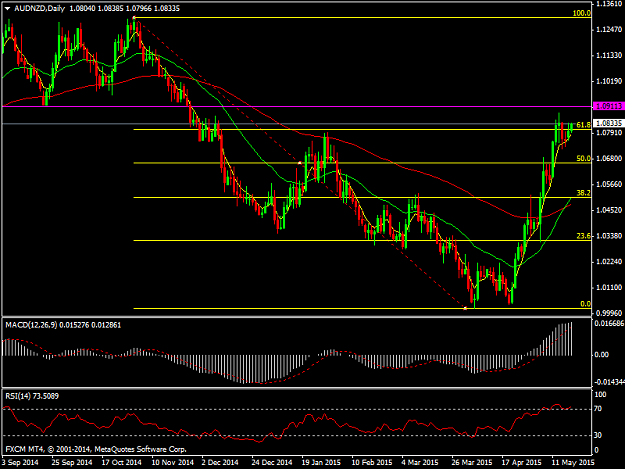
Task: Select the Fibonacci 23.6 level label
Action: tap(583, 236)
